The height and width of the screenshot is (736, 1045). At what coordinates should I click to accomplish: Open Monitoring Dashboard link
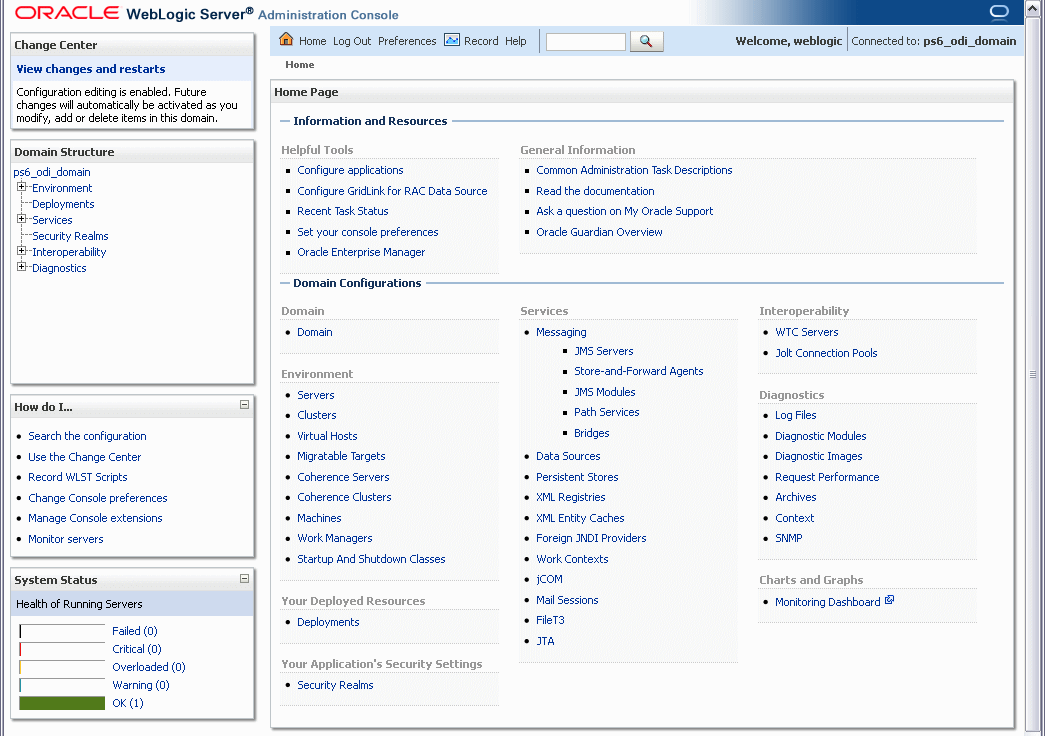coord(828,602)
